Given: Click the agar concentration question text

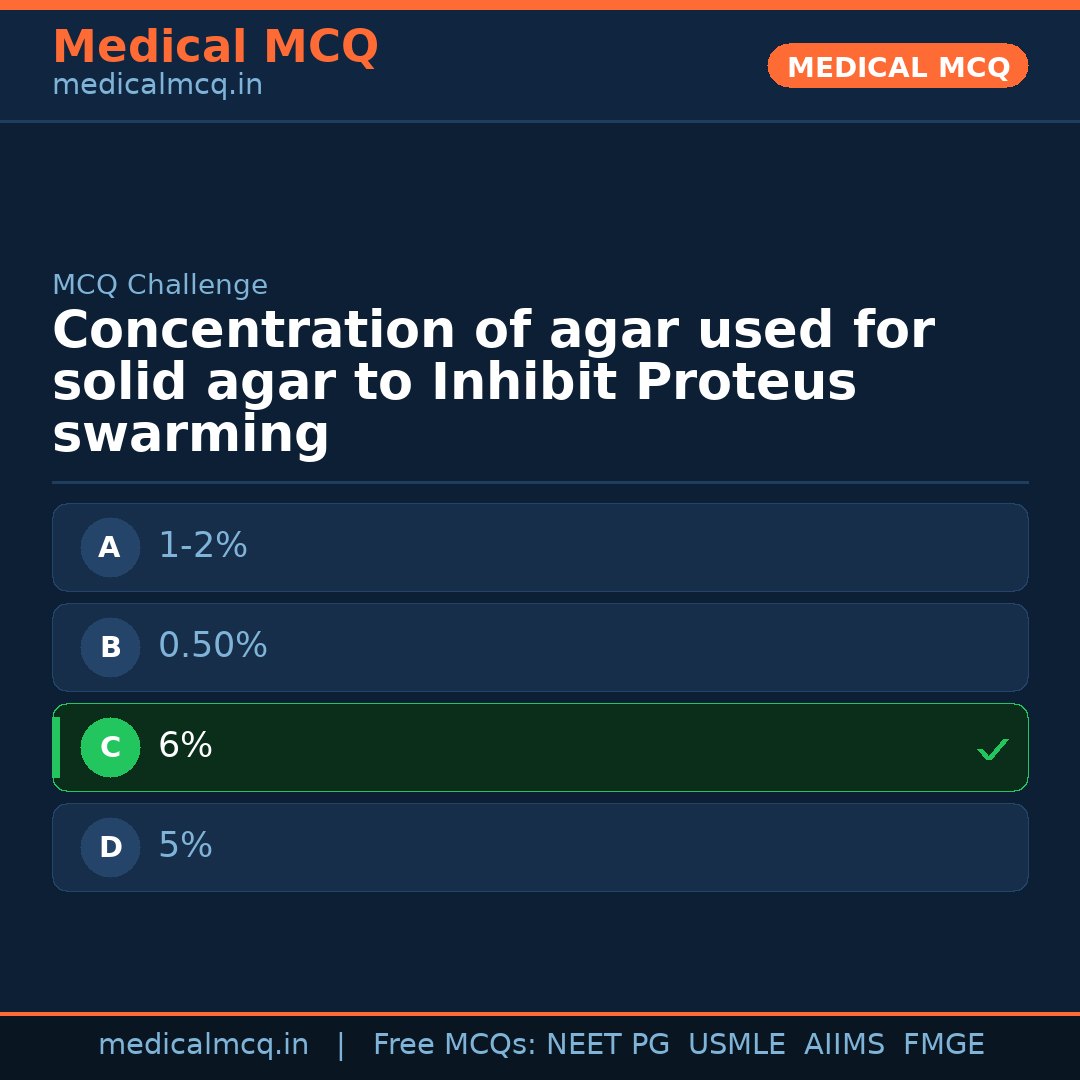Looking at the screenshot, I should pos(493,383).
